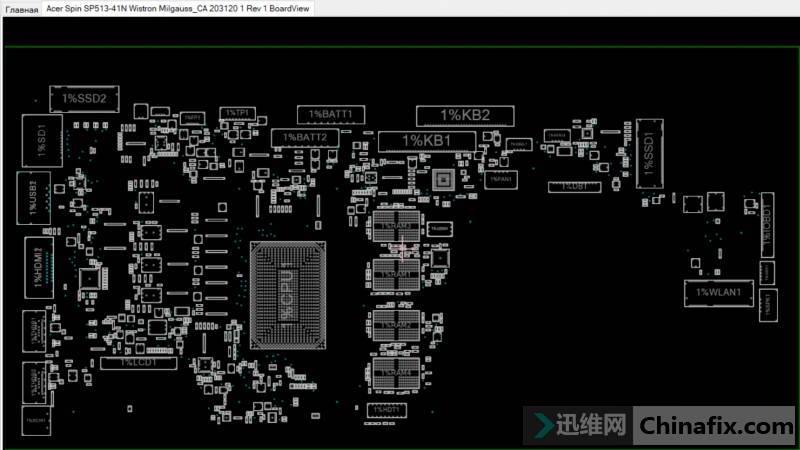Click the 1%LCD1 display connector
The image size is (800, 450).
139,363
